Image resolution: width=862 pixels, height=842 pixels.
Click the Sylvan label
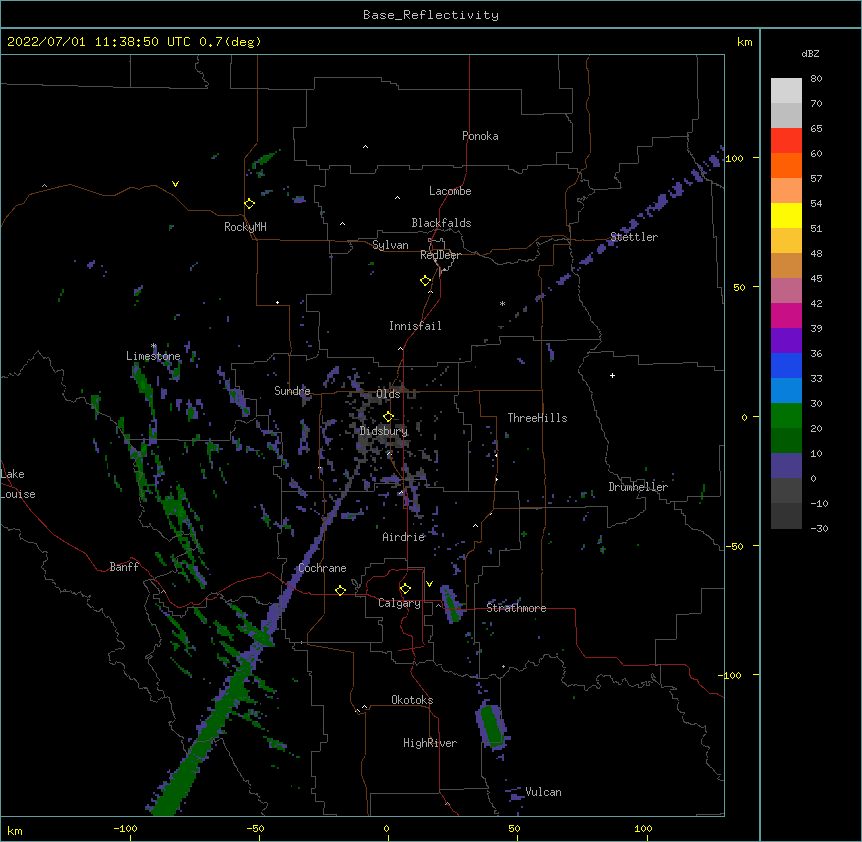pos(390,245)
